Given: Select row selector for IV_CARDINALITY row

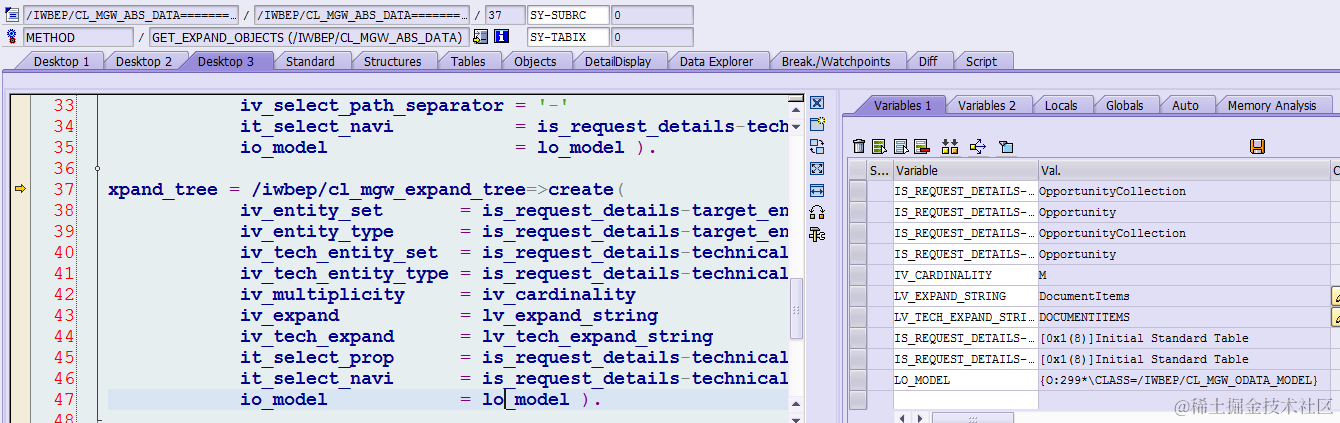Looking at the screenshot, I should pos(857,275).
